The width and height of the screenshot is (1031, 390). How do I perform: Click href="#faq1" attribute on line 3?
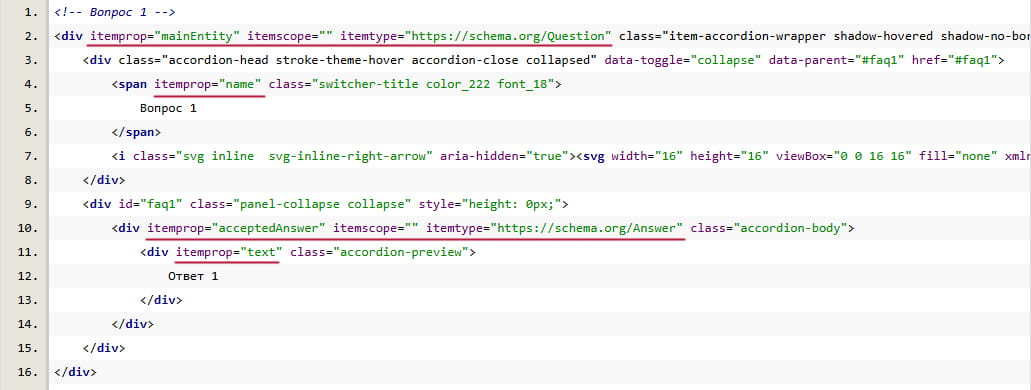(x=955, y=60)
